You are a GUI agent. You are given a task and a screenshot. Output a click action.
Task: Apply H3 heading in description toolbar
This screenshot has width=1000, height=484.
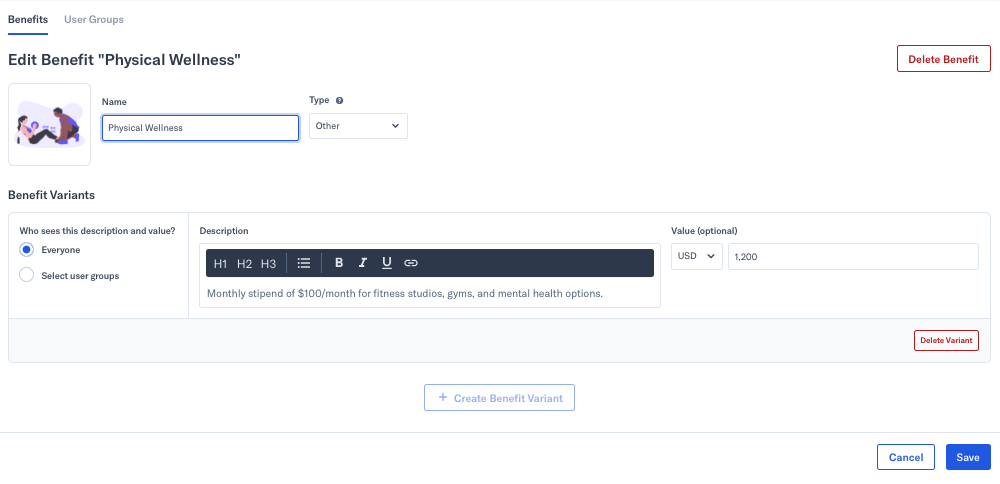pyautogui.click(x=268, y=263)
